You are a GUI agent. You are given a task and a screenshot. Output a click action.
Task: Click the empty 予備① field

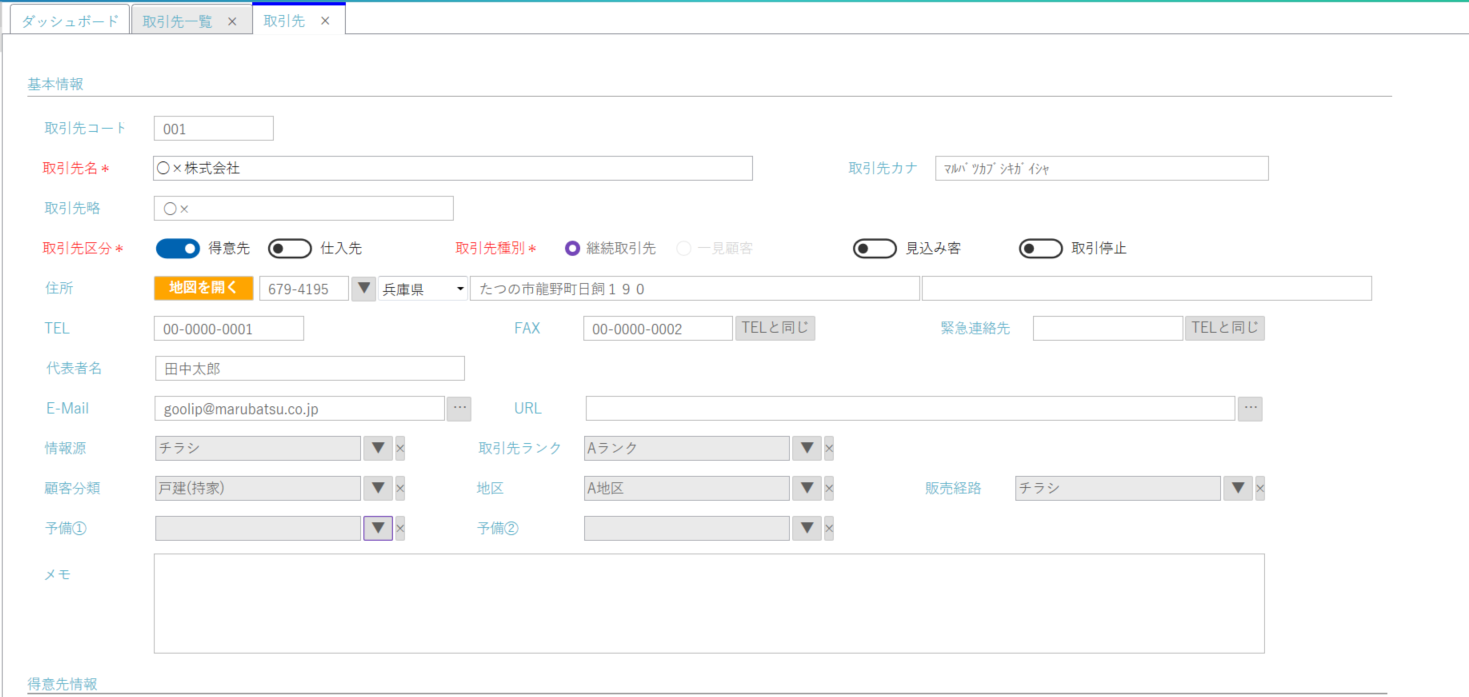point(258,528)
